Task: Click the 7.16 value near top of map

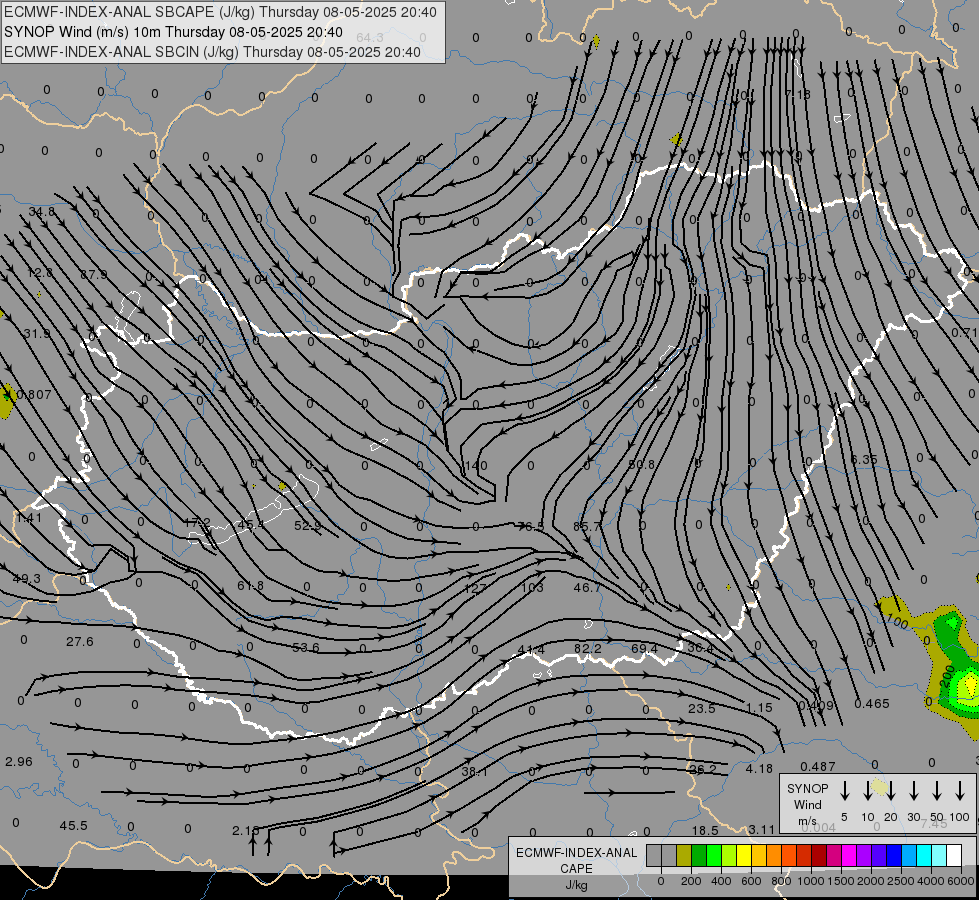Action: click(x=797, y=94)
